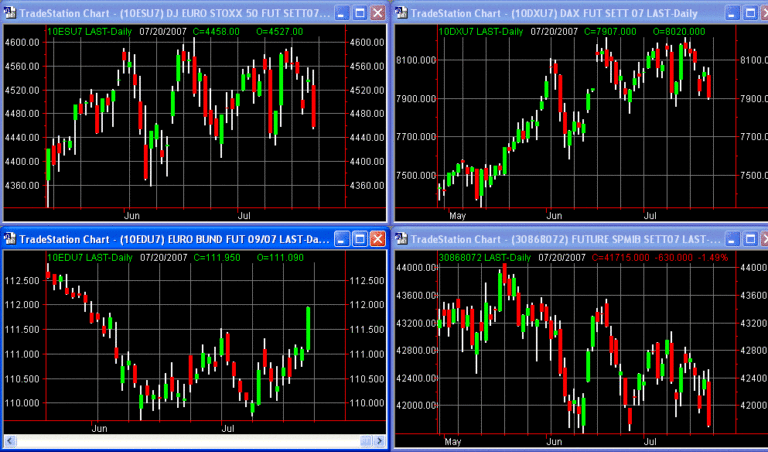Click the Euro Bund chart window's title icon
The height and width of the screenshot is (452, 768).
pos(12,239)
